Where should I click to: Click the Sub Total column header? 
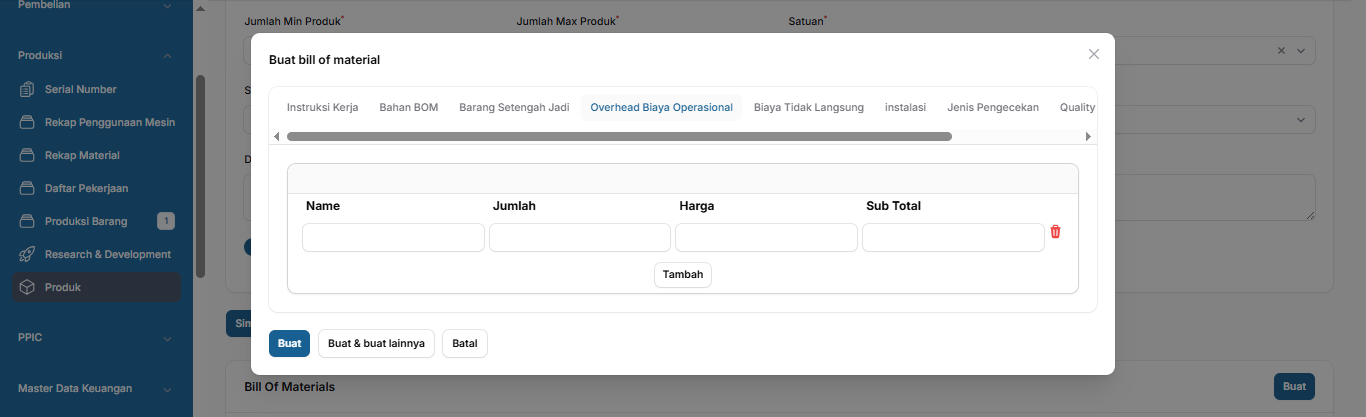pos(893,206)
